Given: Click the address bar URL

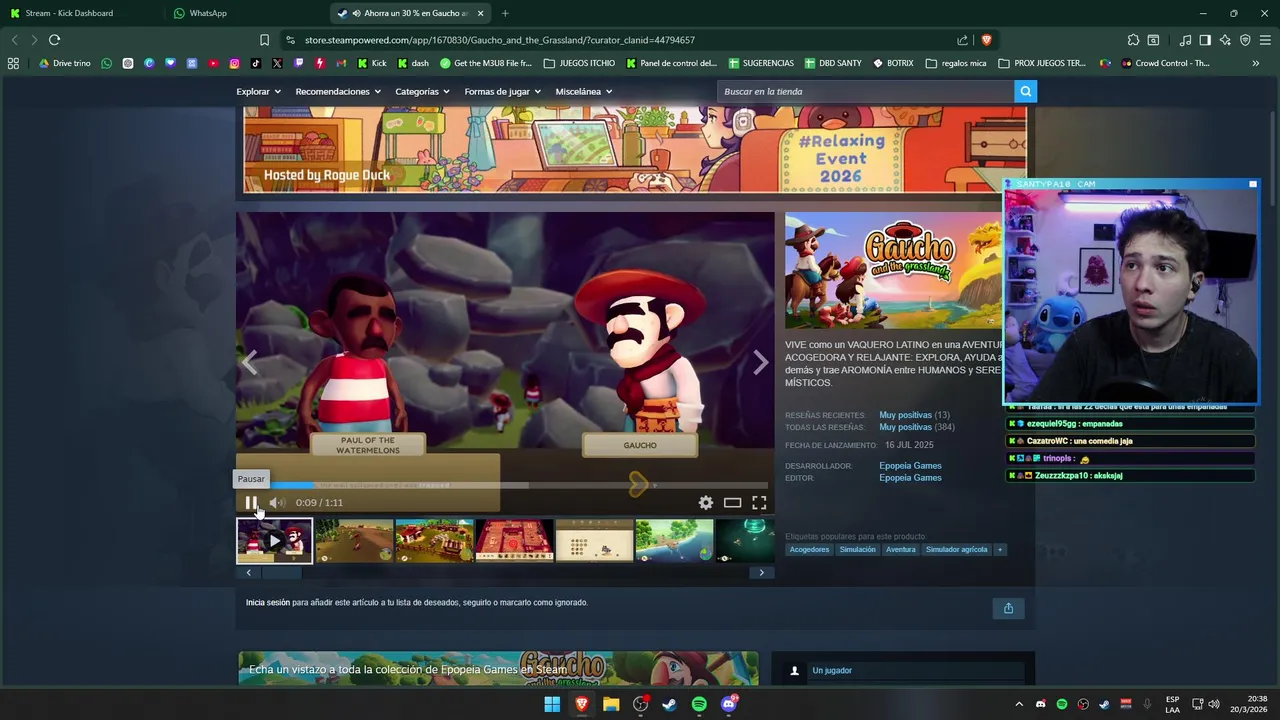Looking at the screenshot, I should tap(500, 40).
